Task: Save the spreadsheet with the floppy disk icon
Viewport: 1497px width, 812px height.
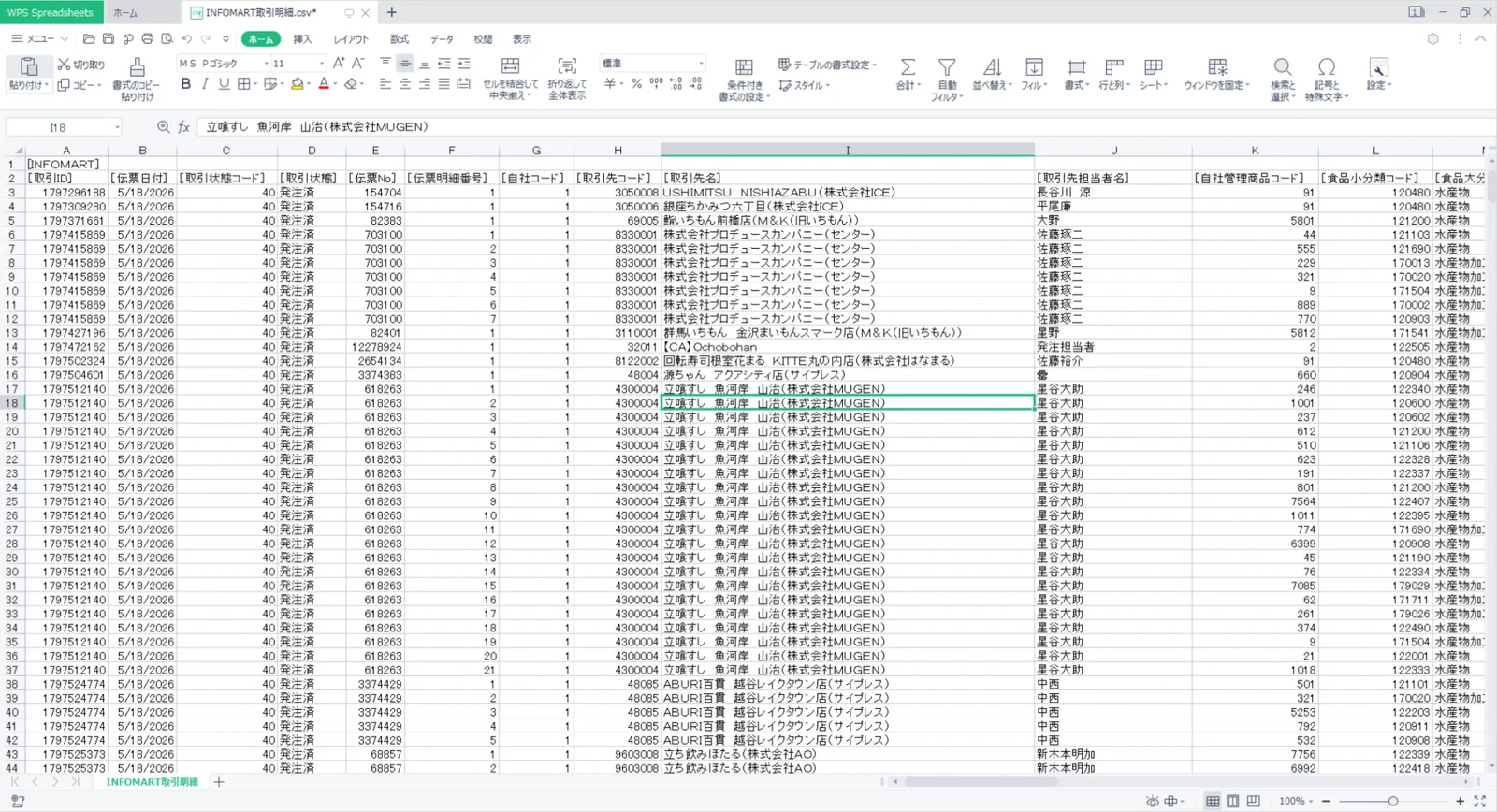Action: (x=109, y=39)
